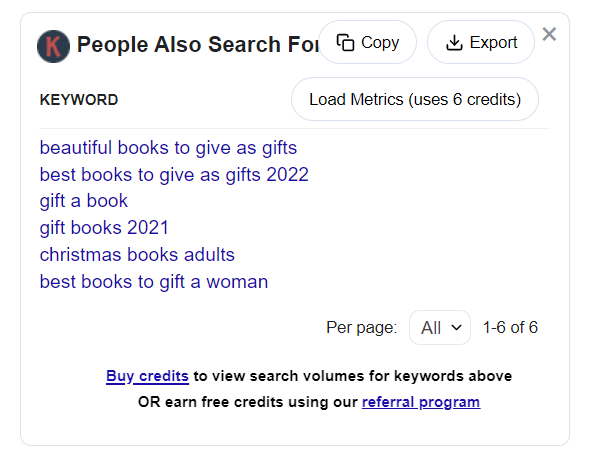597x456 pixels.
Task: Click the KEYWORD column header
Action: pos(79,100)
